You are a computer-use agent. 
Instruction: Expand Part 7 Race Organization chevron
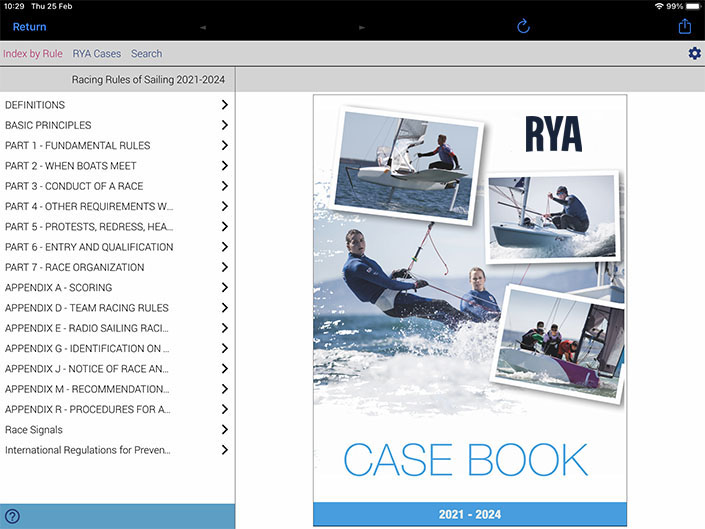click(x=225, y=267)
